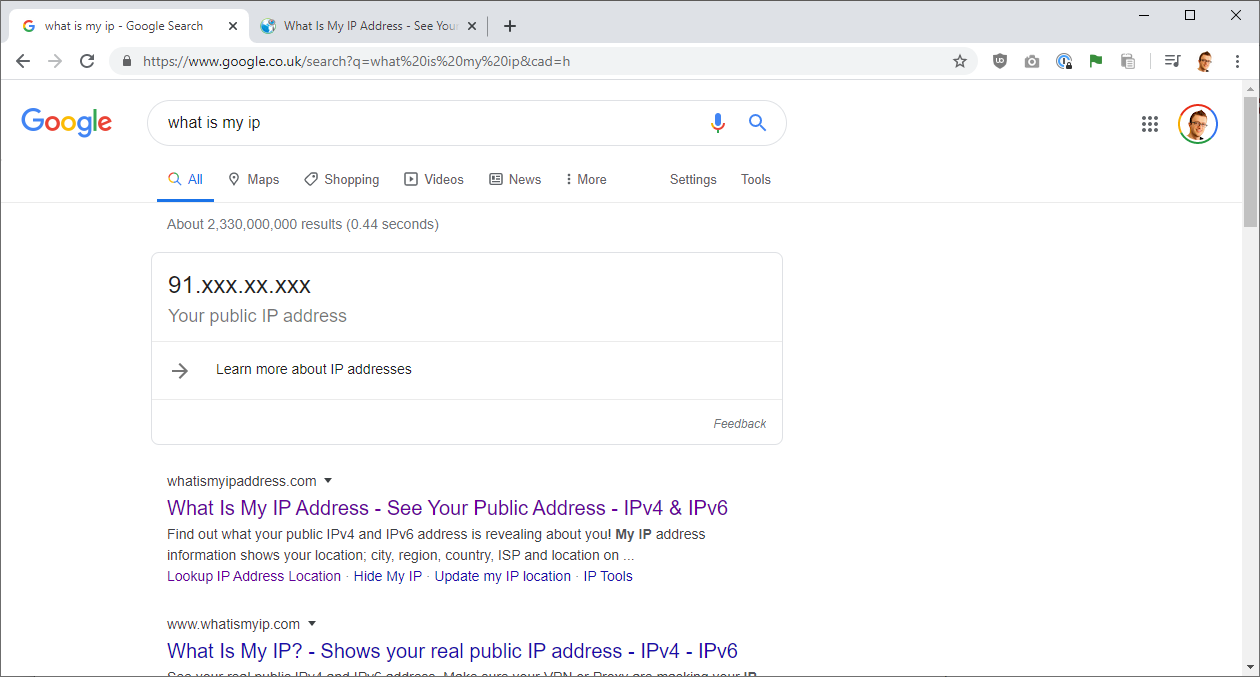Image resolution: width=1260 pixels, height=677 pixels.
Task: Send Feedback on the IP card
Action: tap(740, 424)
